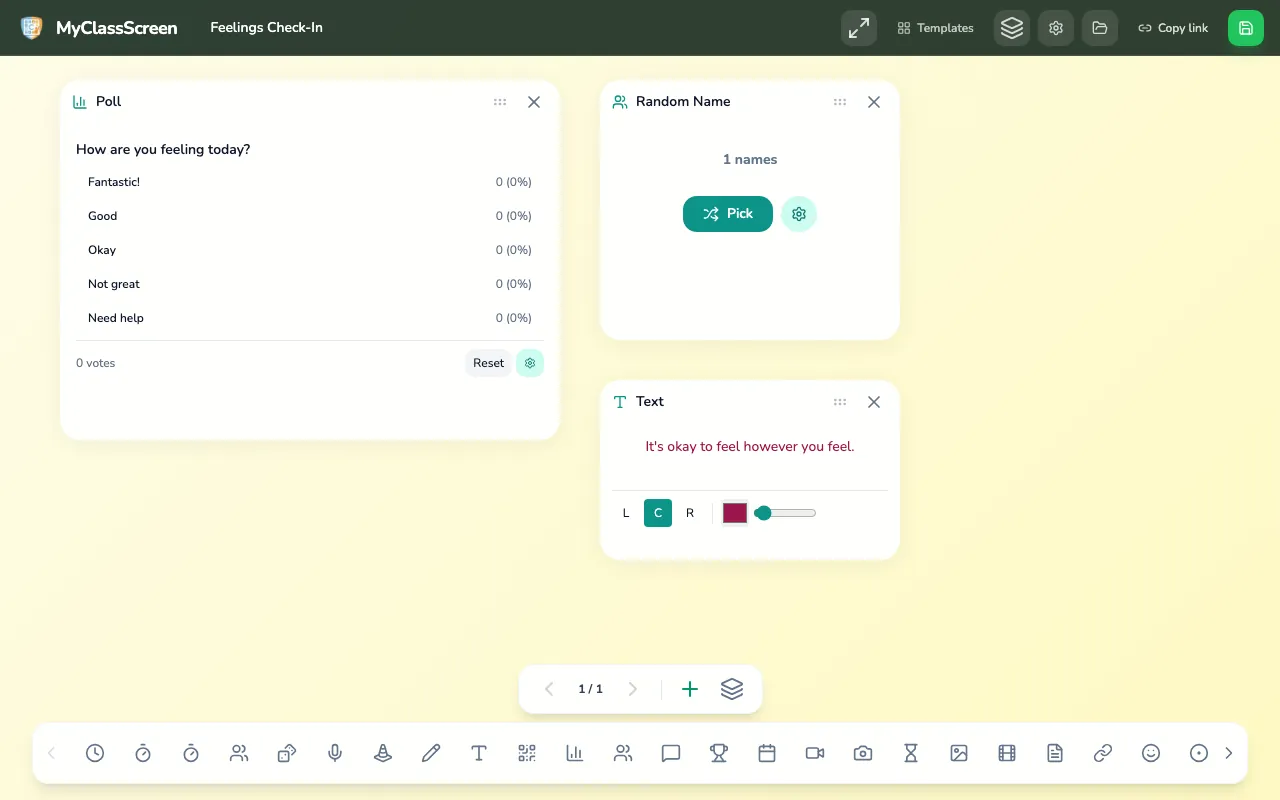The image size is (1280, 800).
Task: Add the hourglass timer widget
Action: point(911,753)
